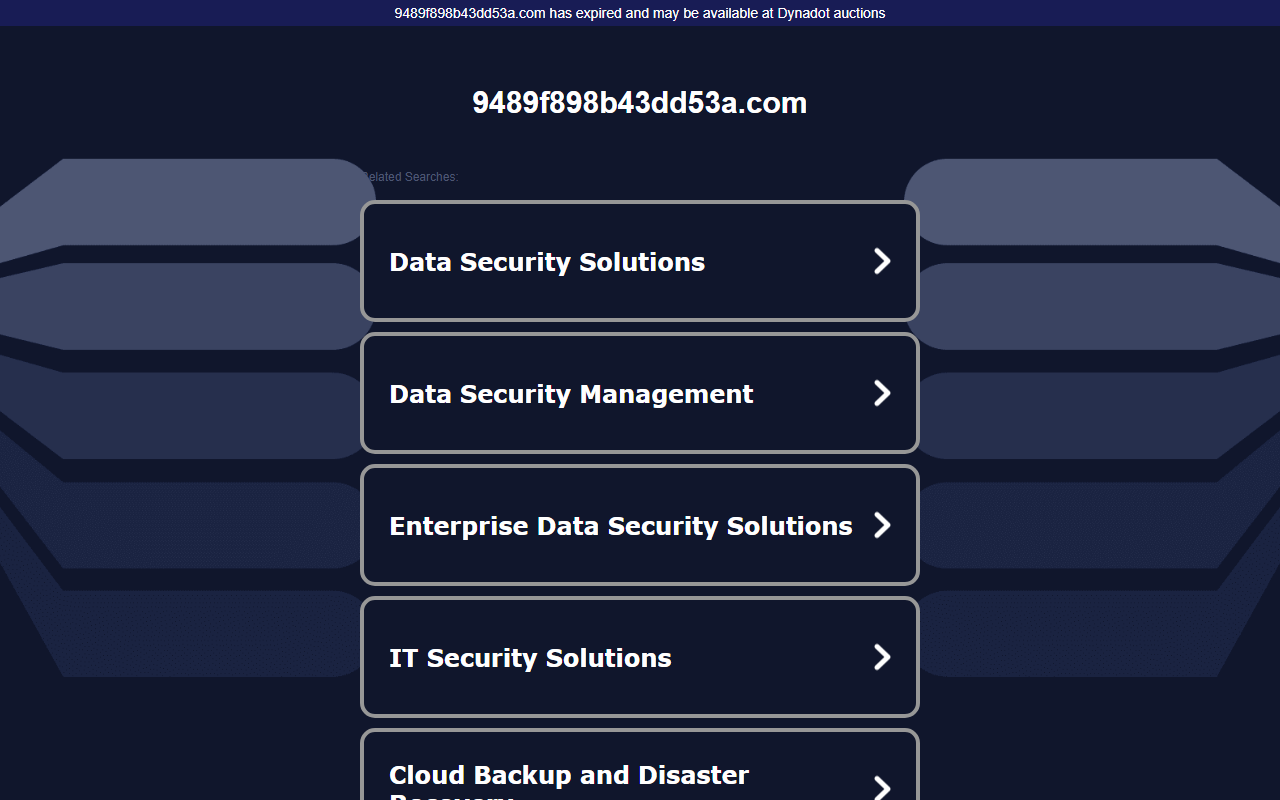Click chevron beside Enterprise Data Security Solutions
Image resolution: width=1280 pixels, height=800 pixels.
click(882, 525)
